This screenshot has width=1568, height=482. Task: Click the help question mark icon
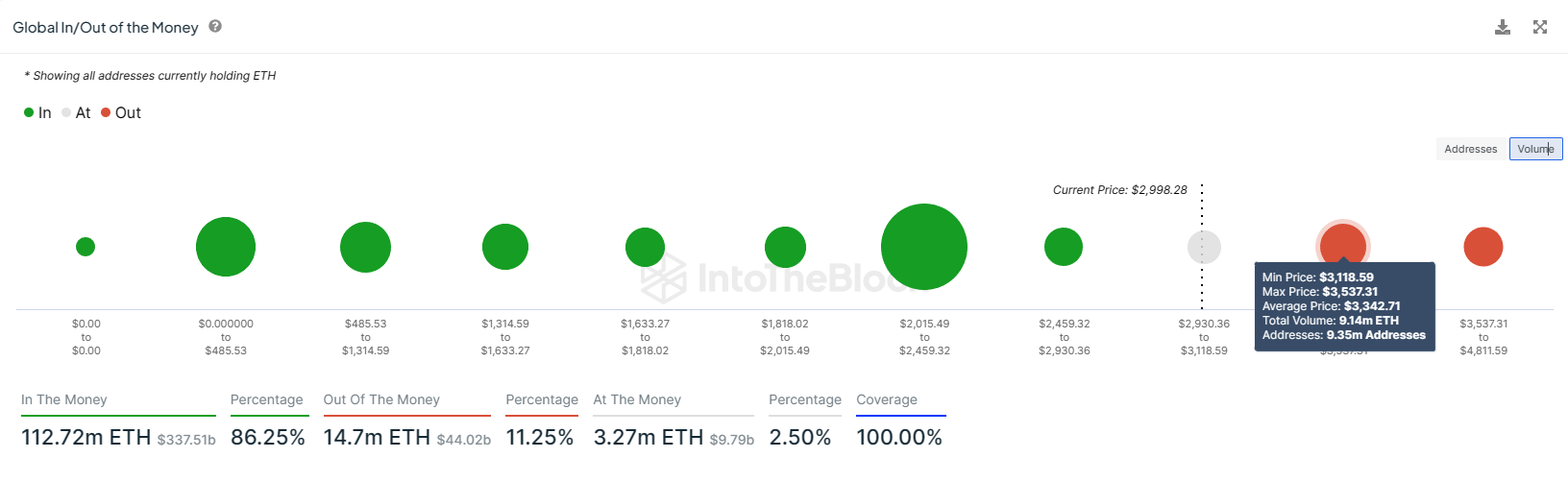(215, 27)
